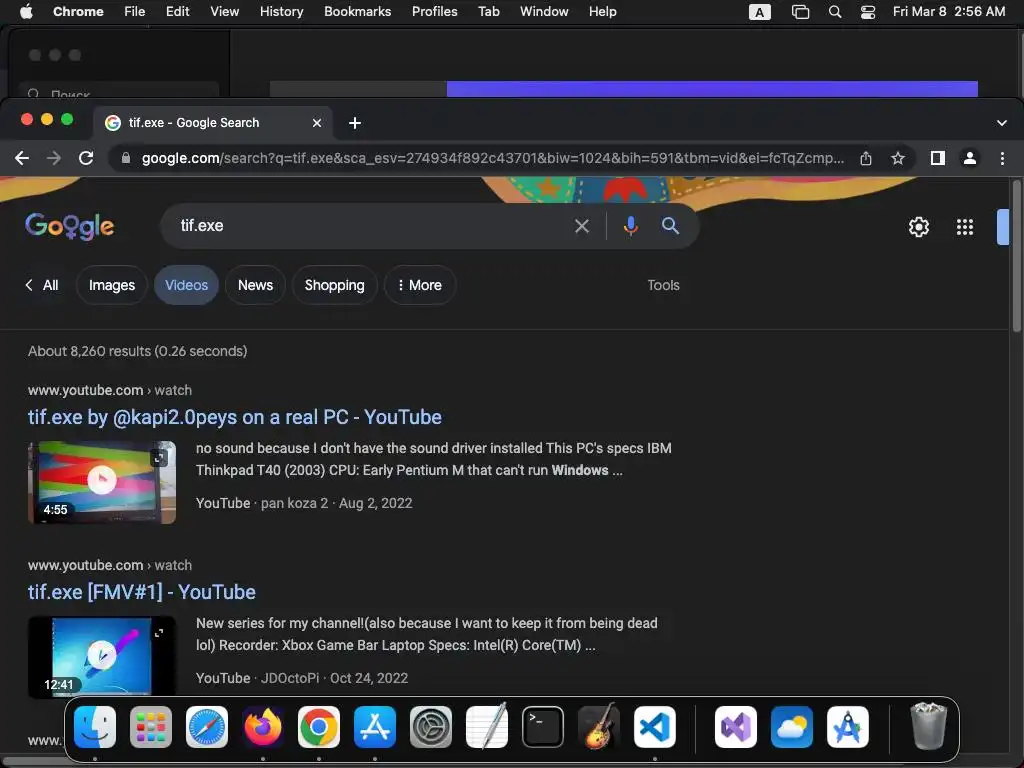Viewport: 1024px width, 768px height.
Task: Start voice search with microphone
Action: 630,226
